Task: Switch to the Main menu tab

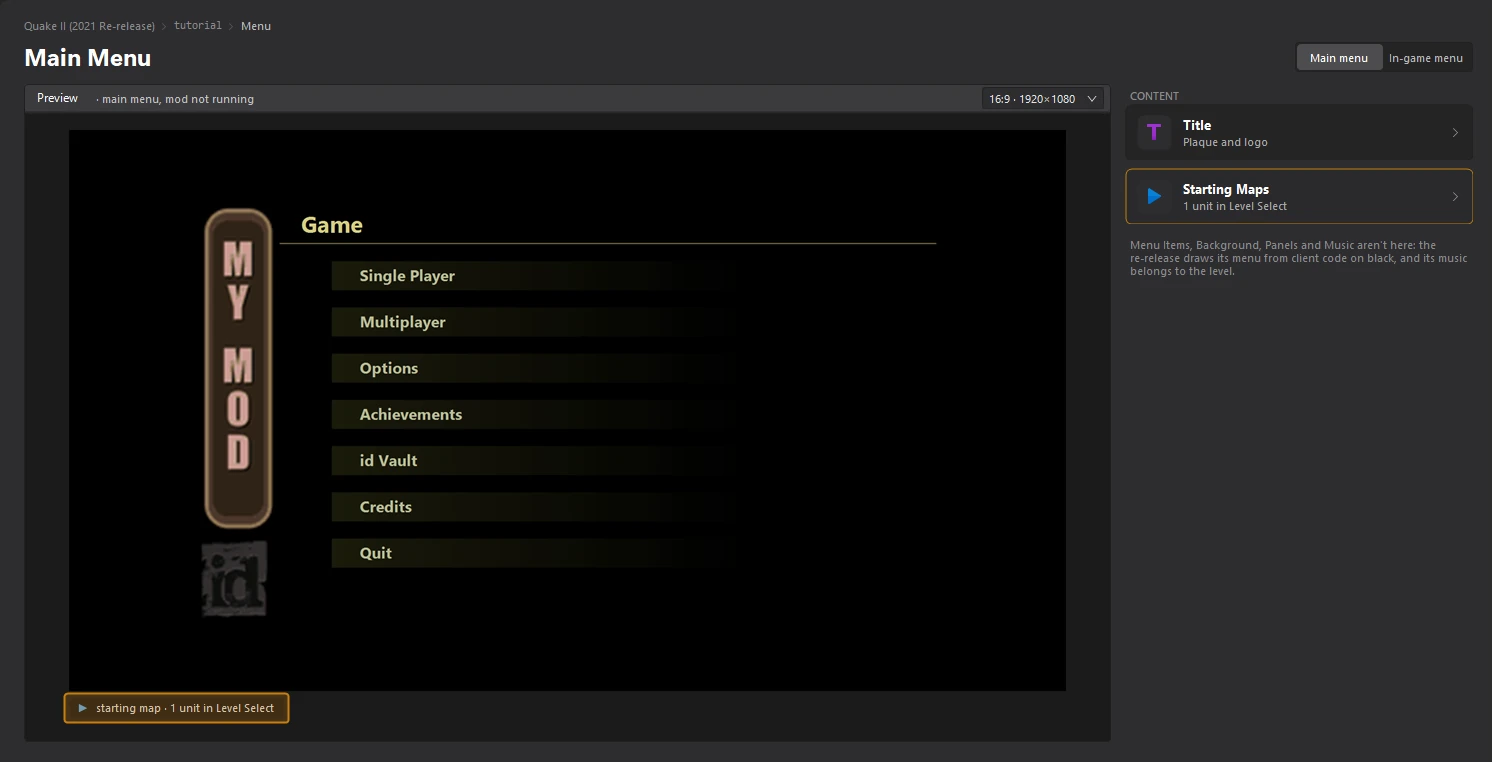Action: point(1339,58)
